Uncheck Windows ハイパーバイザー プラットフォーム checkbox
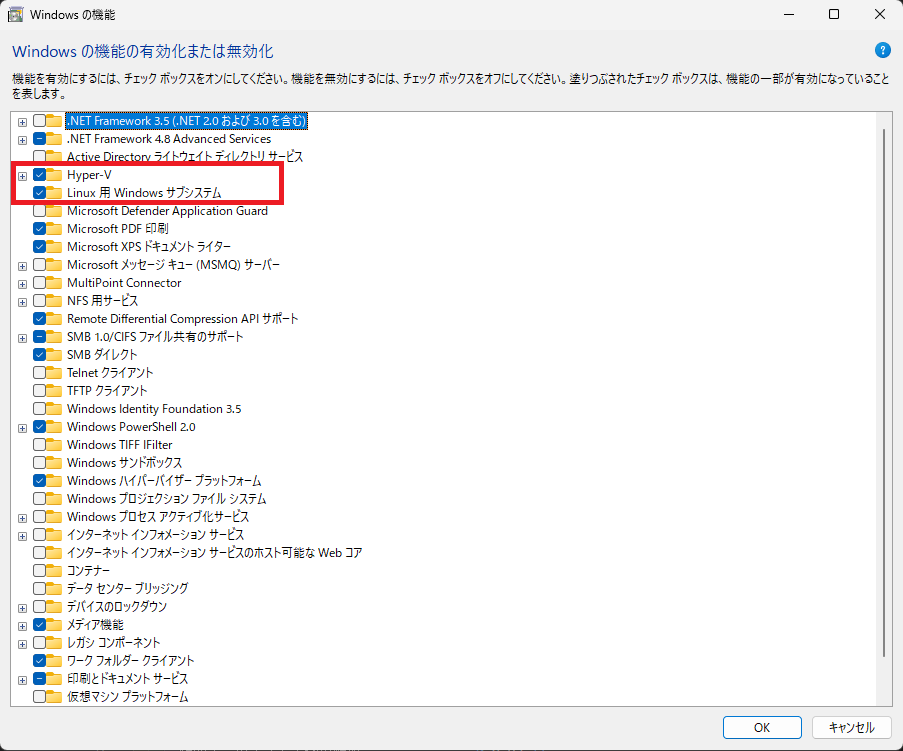Image resolution: width=903 pixels, height=751 pixels. coord(39,480)
